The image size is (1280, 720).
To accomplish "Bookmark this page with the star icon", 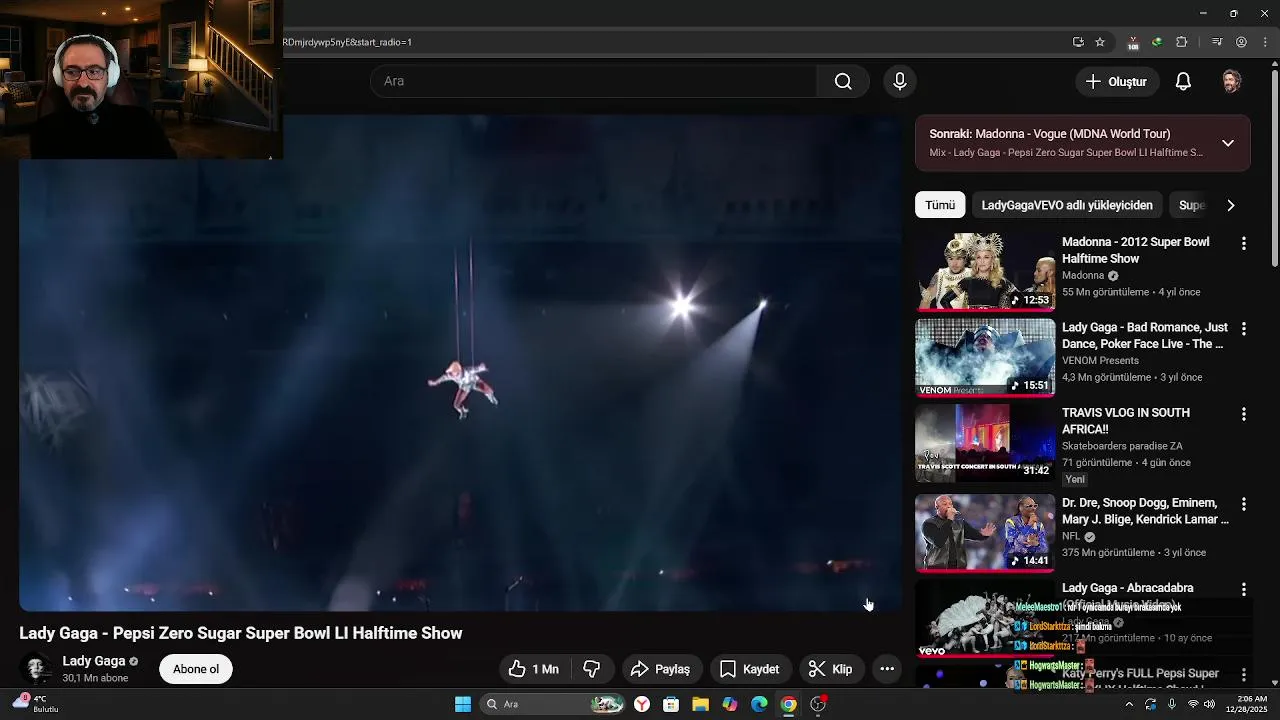I will click(x=1100, y=42).
